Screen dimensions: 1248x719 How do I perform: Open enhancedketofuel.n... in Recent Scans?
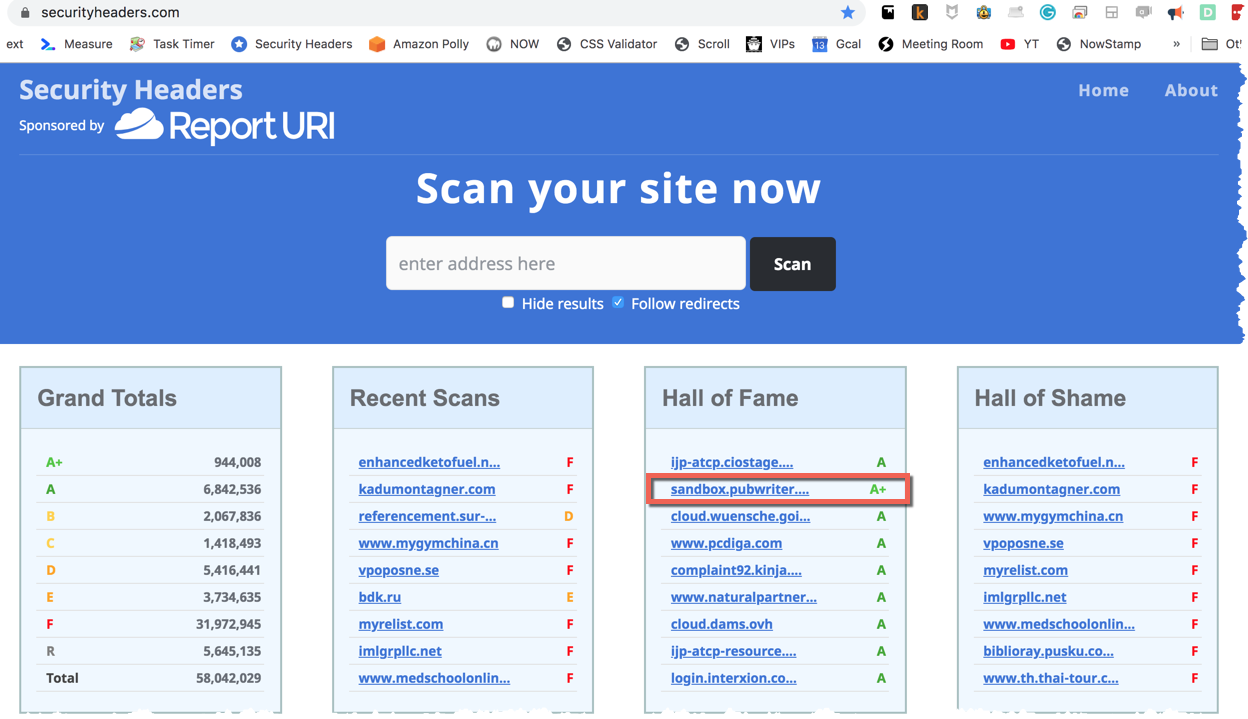(x=429, y=462)
